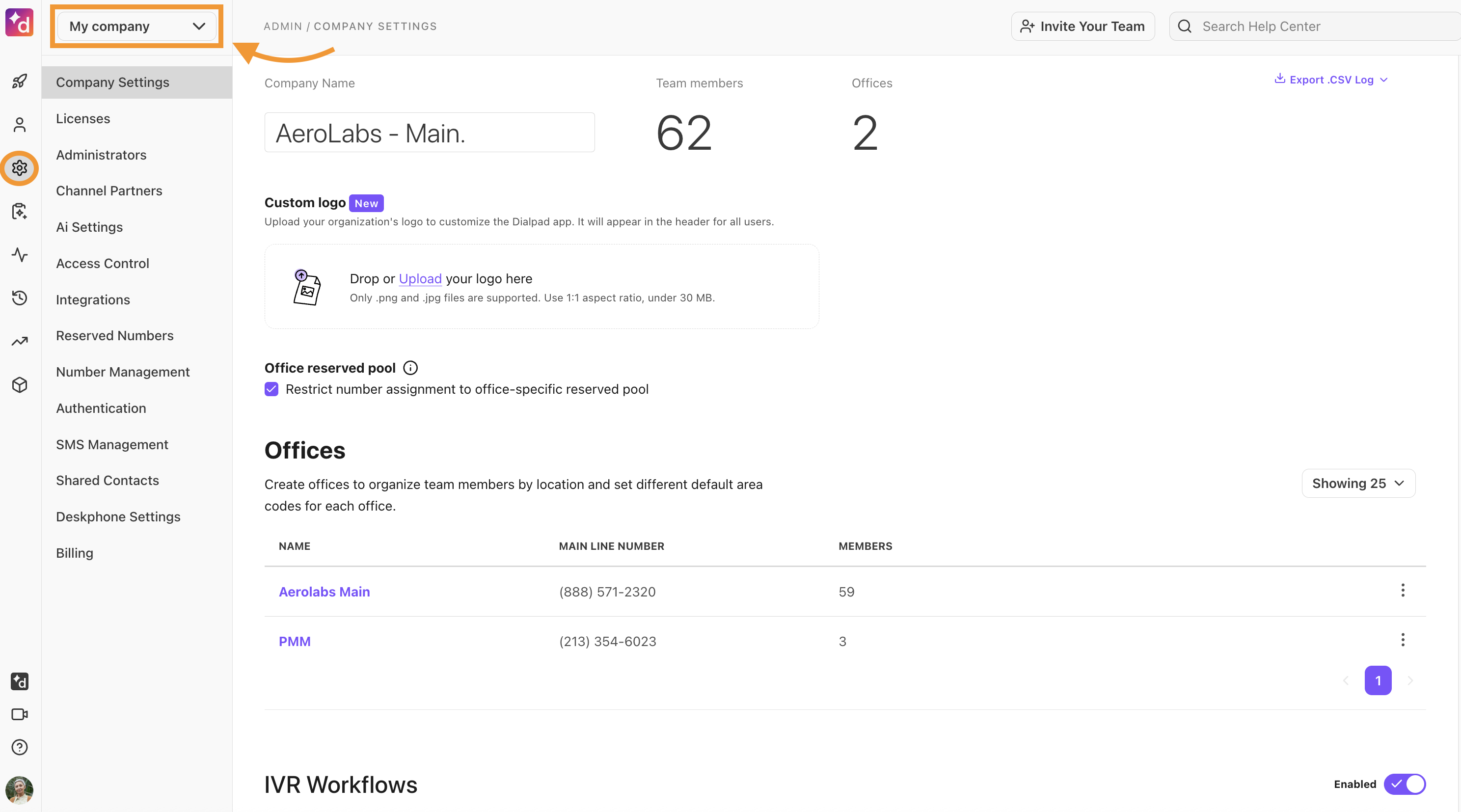Open Access Control page
Image resolution: width=1461 pixels, height=812 pixels.
102,263
